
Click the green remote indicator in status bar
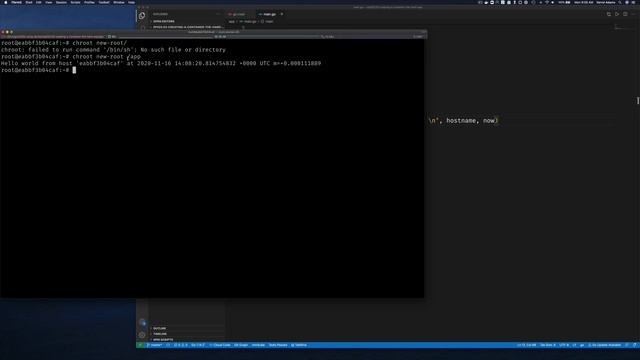coord(140,345)
